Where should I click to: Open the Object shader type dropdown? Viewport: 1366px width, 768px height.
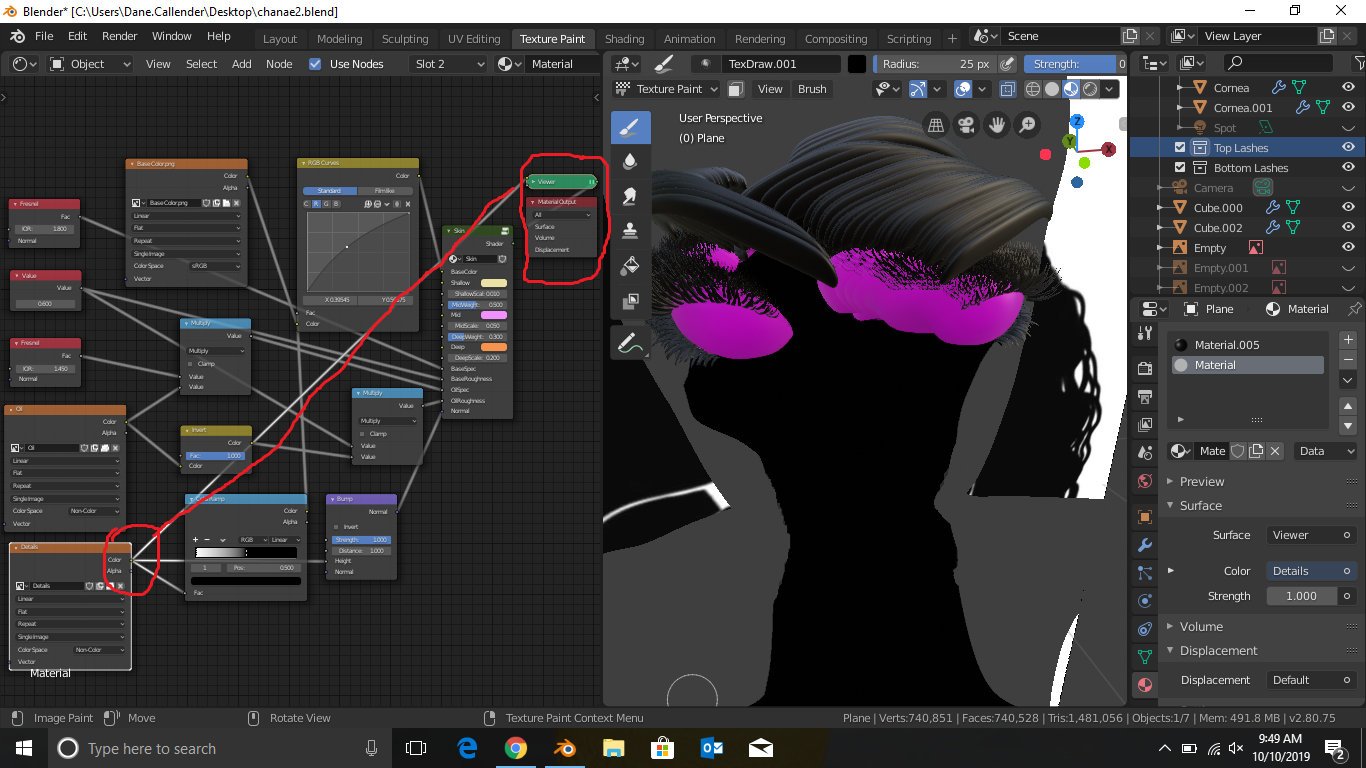[x=89, y=63]
